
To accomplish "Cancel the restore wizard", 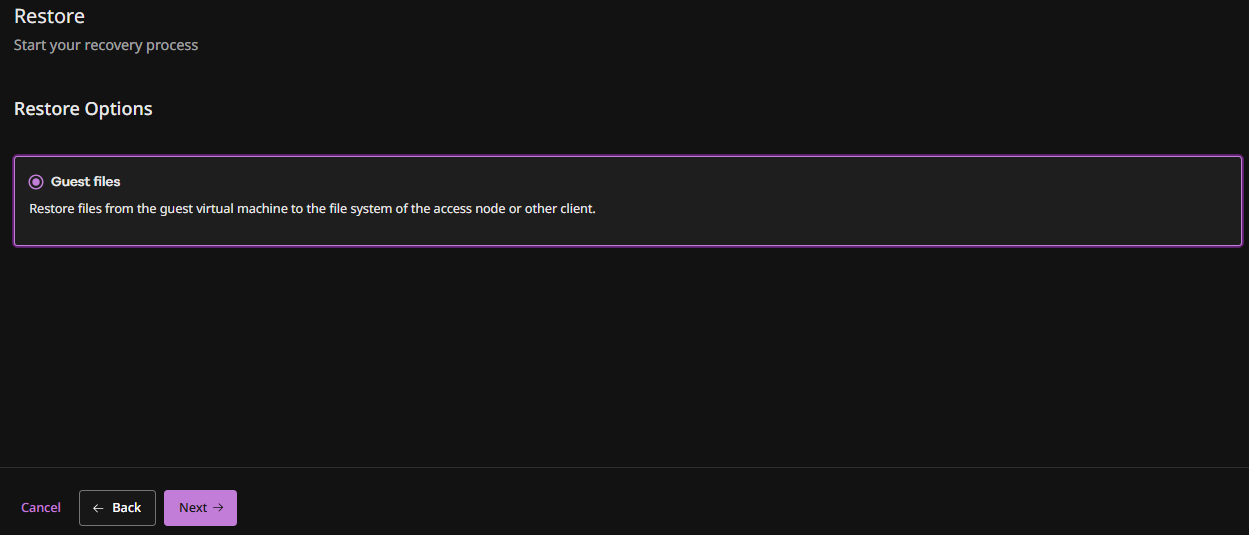I will (x=41, y=508).
